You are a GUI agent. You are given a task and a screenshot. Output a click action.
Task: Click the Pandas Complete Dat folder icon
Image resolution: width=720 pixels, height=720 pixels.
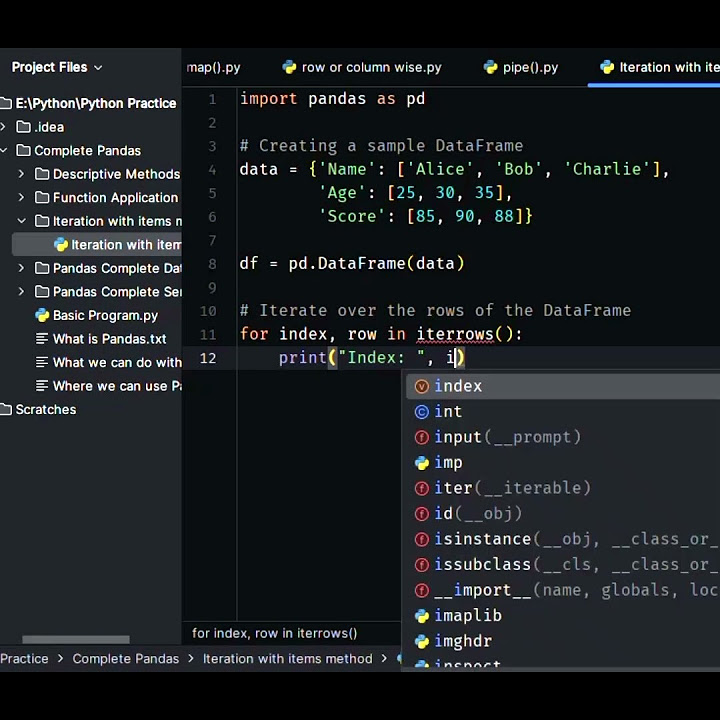42,268
